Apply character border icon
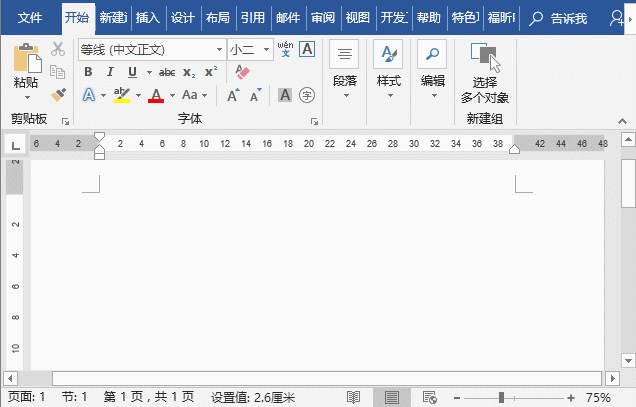This screenshot has width=636, height=407. [x=307, y=50]
